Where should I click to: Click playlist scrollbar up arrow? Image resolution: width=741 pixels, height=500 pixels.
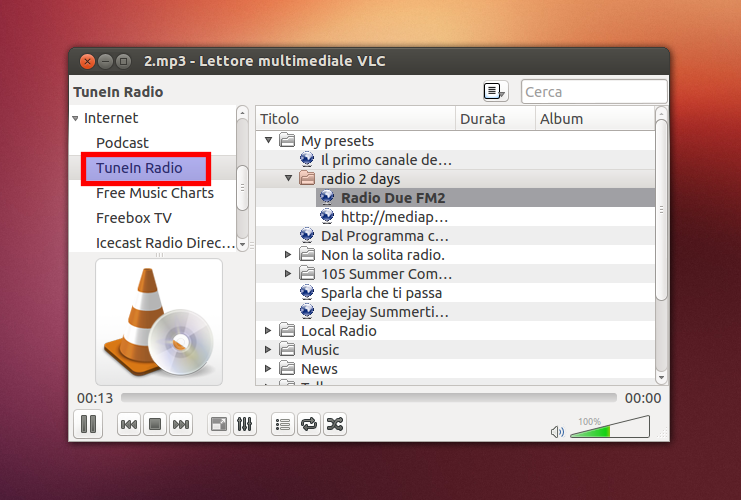[x=662, y=113]
